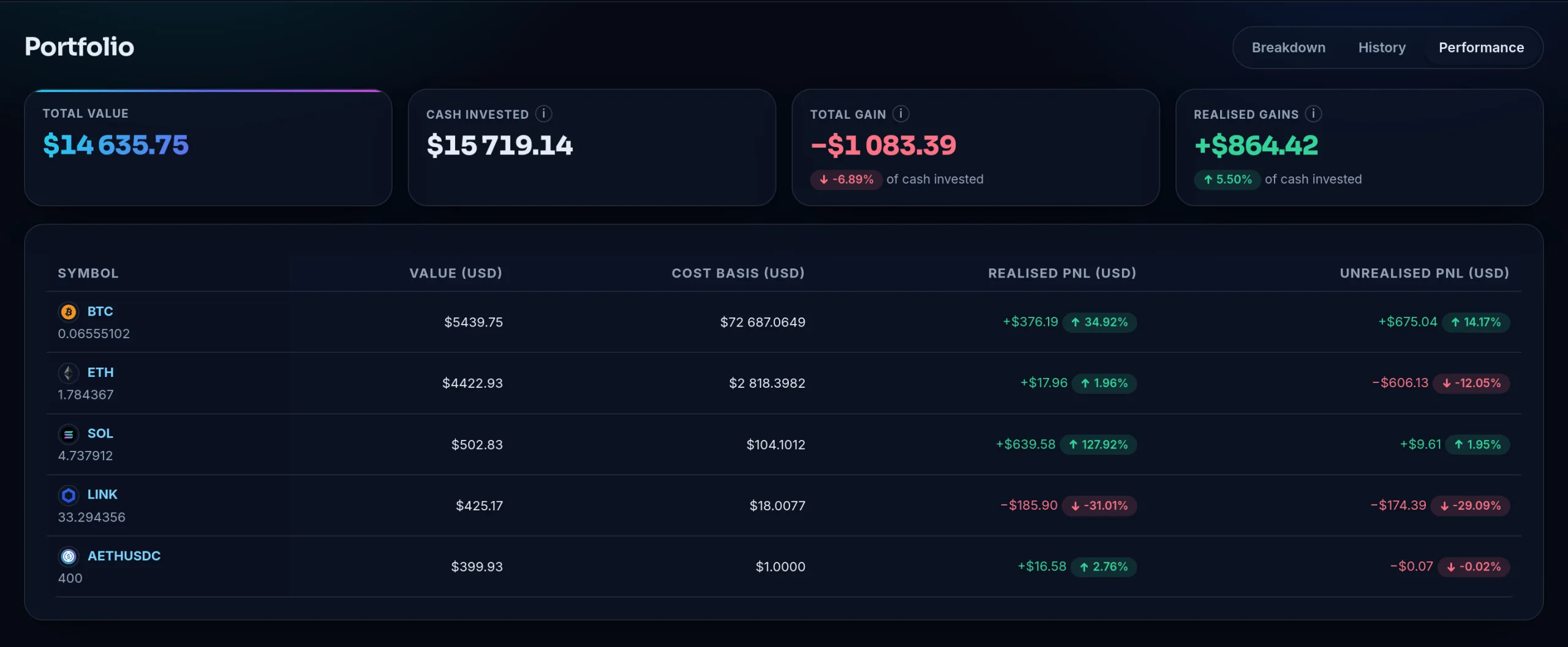Screen dimensions: 1568x647
Task: Click the 5.50% realised gains badge
Action: (1227, 180)
